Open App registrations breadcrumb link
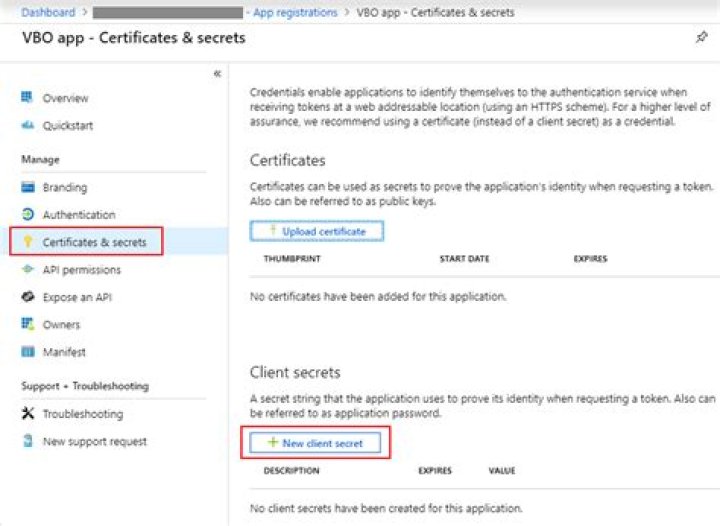 click(294, 13)
